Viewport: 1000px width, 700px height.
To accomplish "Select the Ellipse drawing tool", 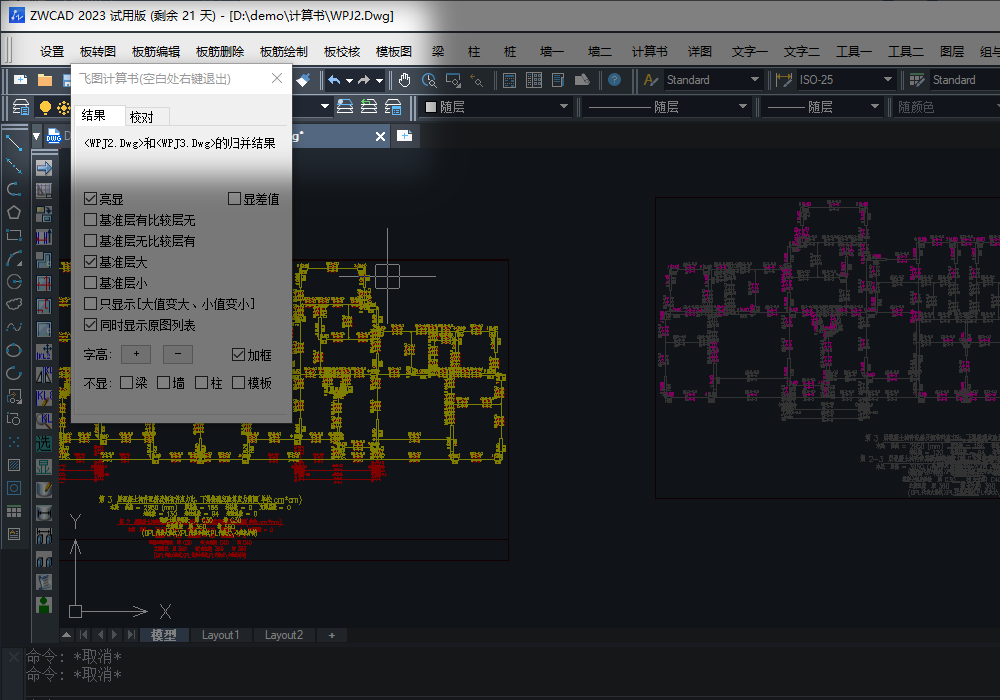I will [13, 350].
